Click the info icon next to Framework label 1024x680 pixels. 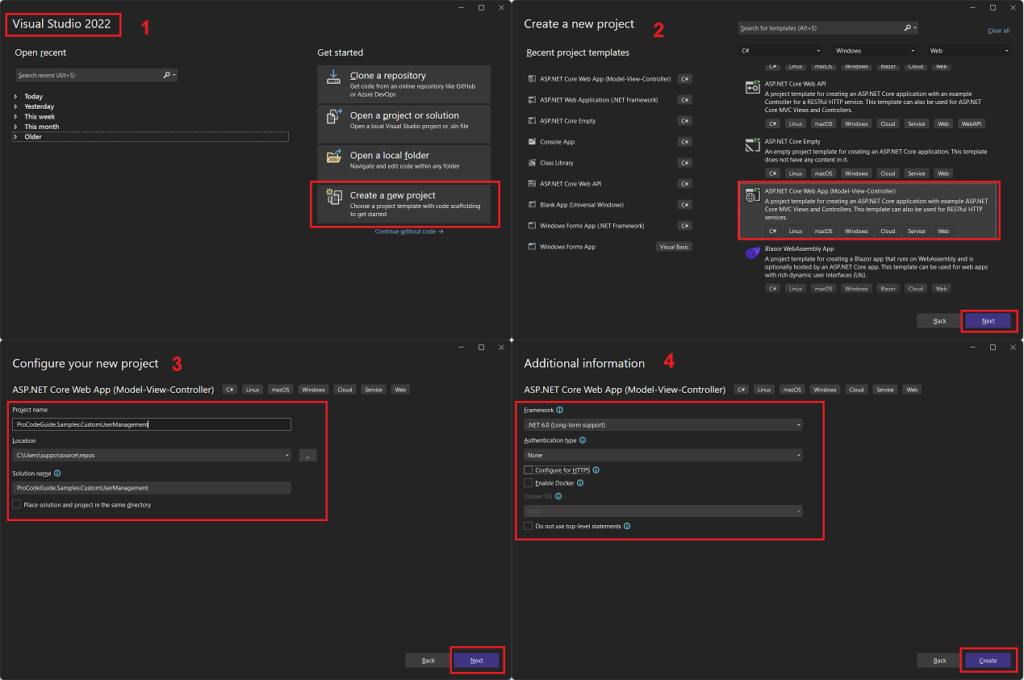pos(560,410)
